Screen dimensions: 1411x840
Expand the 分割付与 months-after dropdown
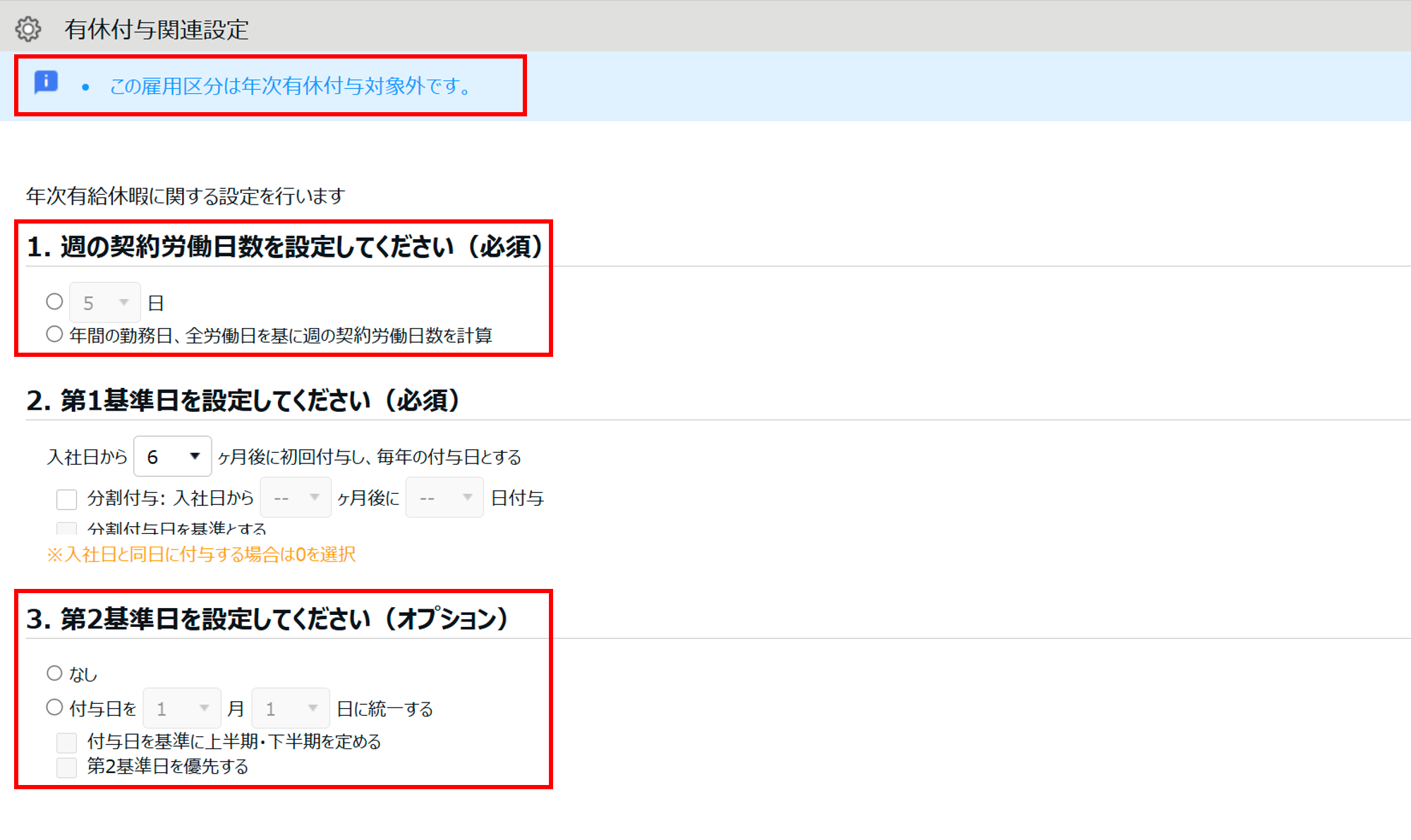[296, 498]
